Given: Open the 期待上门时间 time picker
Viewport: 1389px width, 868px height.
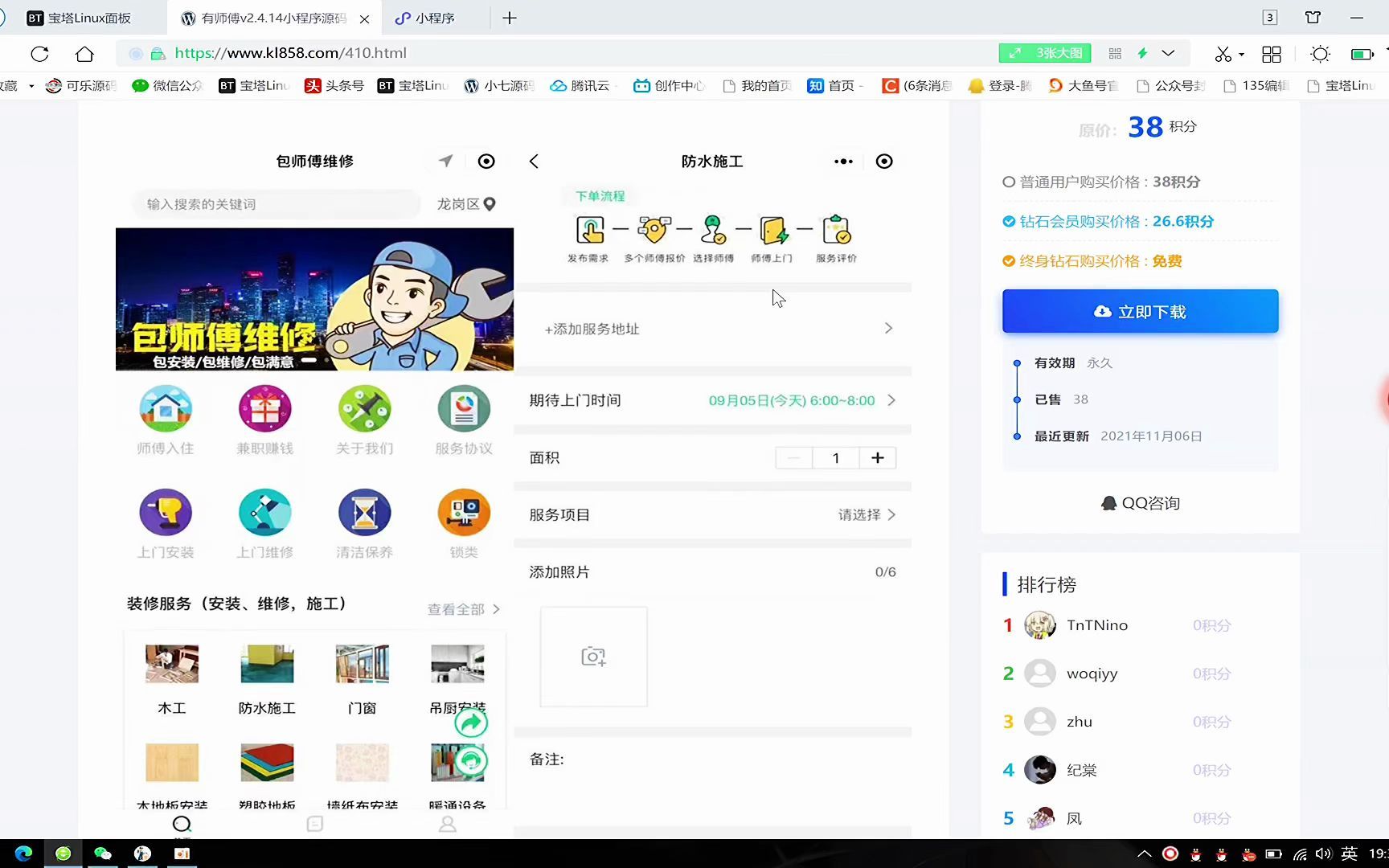Looking at the screenshot, I should click(x=712, y=400).
